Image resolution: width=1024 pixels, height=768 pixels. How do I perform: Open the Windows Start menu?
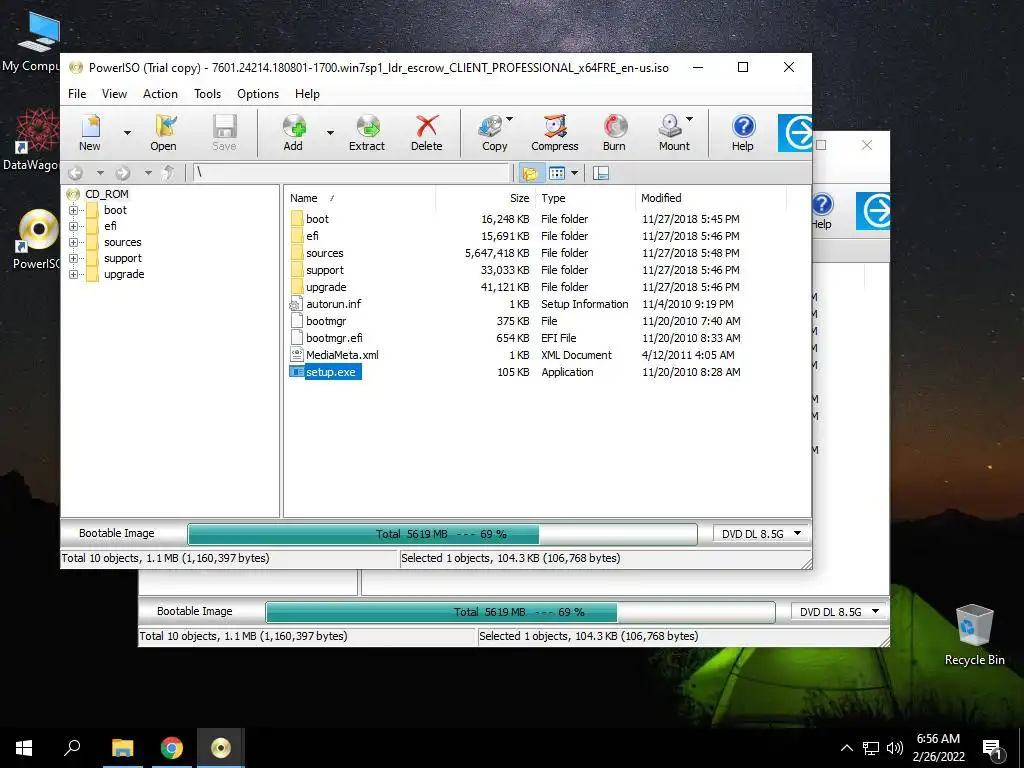[x=24, y=748]
